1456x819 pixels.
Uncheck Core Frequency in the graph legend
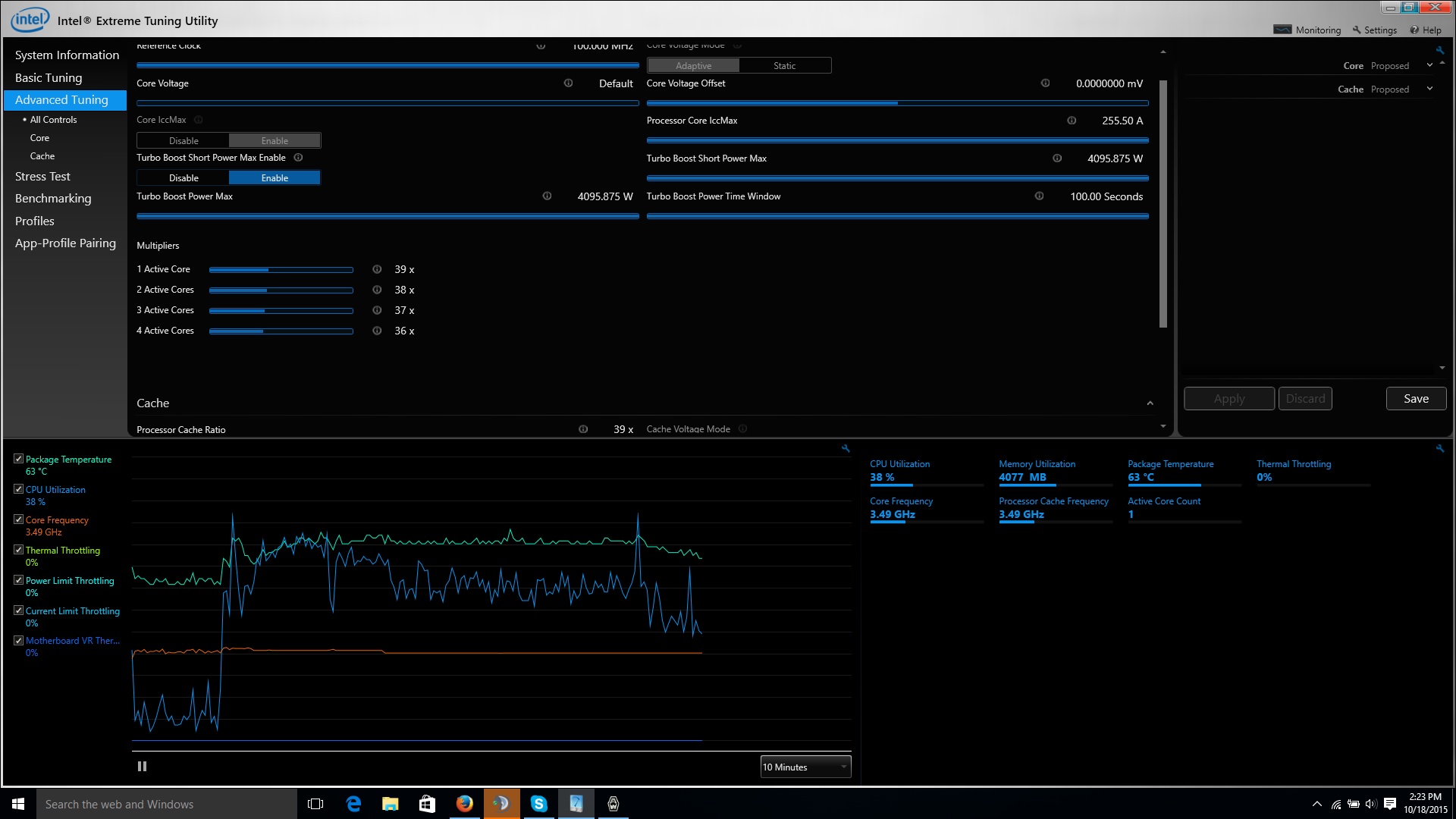(19, 519)
